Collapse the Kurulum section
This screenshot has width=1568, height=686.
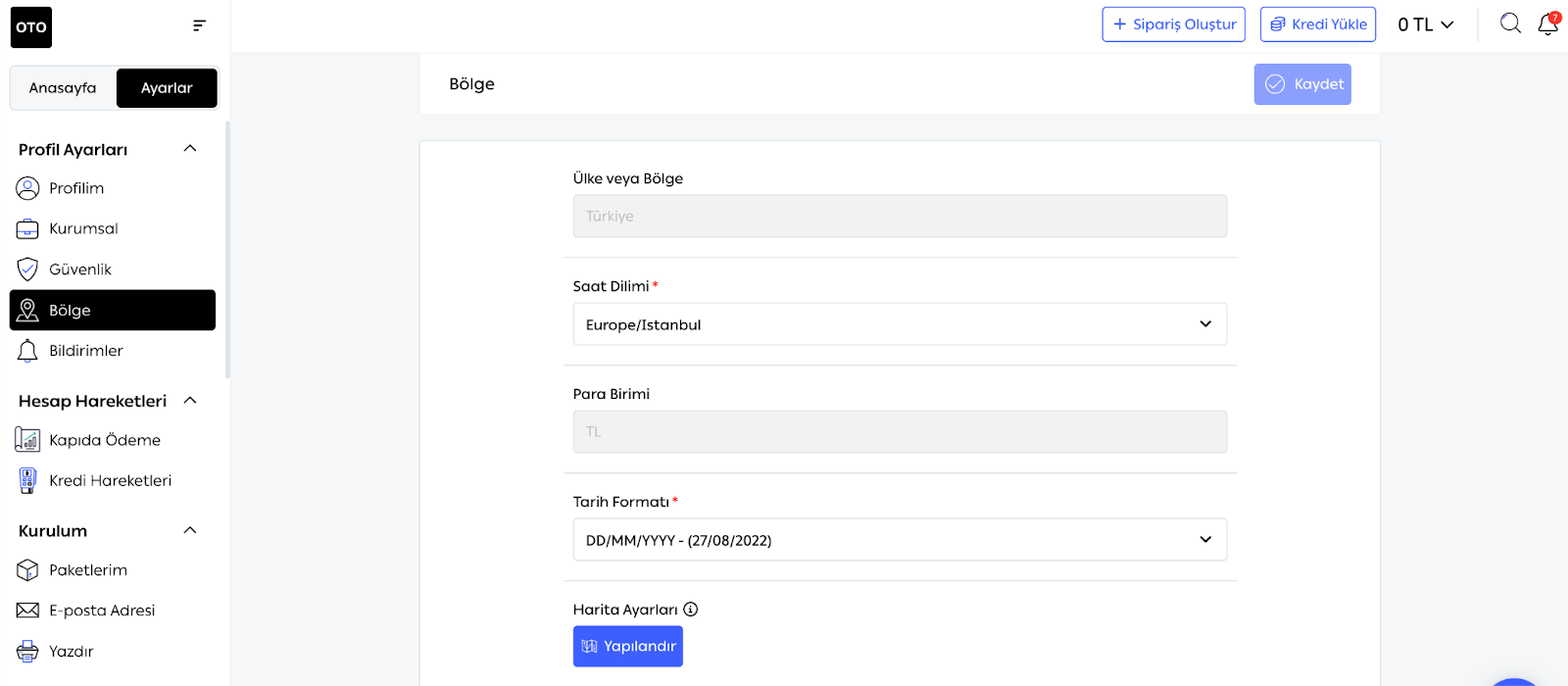(190, 531)
